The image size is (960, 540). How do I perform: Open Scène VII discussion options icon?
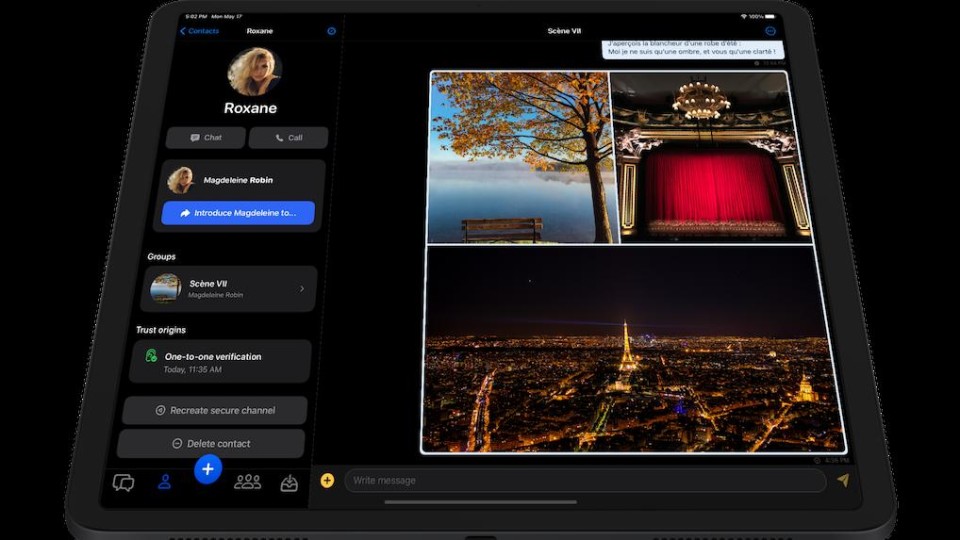point(770,31)
